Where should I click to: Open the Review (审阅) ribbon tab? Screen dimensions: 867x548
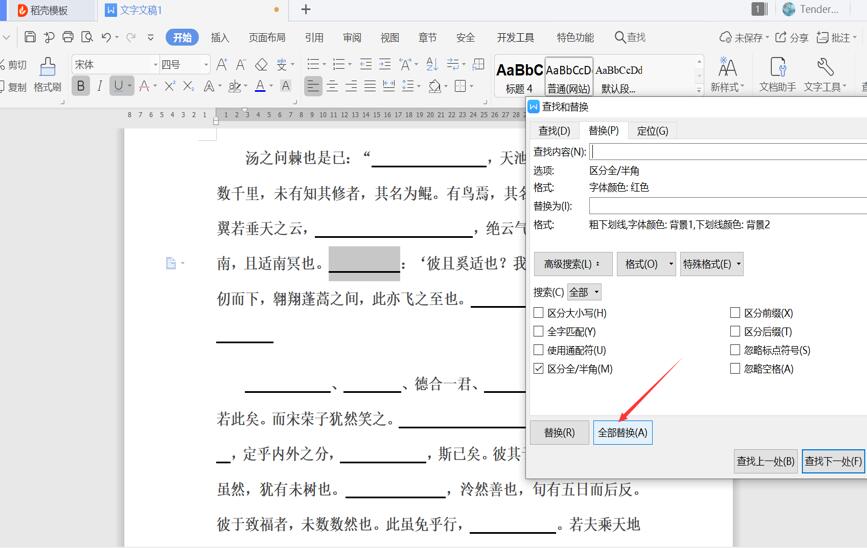pyautogui.click(x=352, y=38)
